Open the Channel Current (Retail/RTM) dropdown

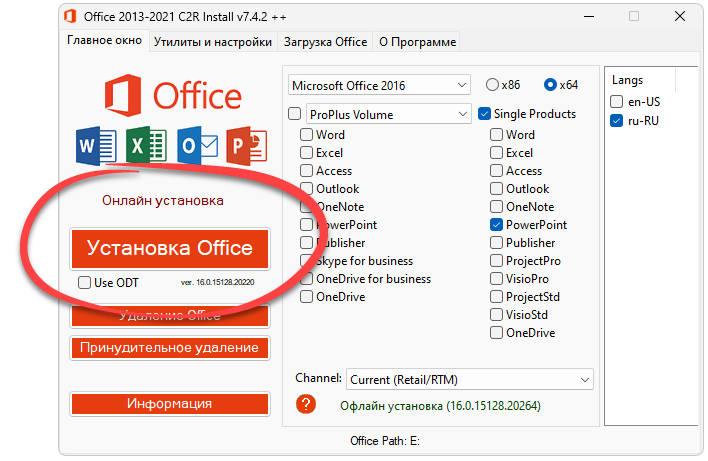click(x=470, y=379)
